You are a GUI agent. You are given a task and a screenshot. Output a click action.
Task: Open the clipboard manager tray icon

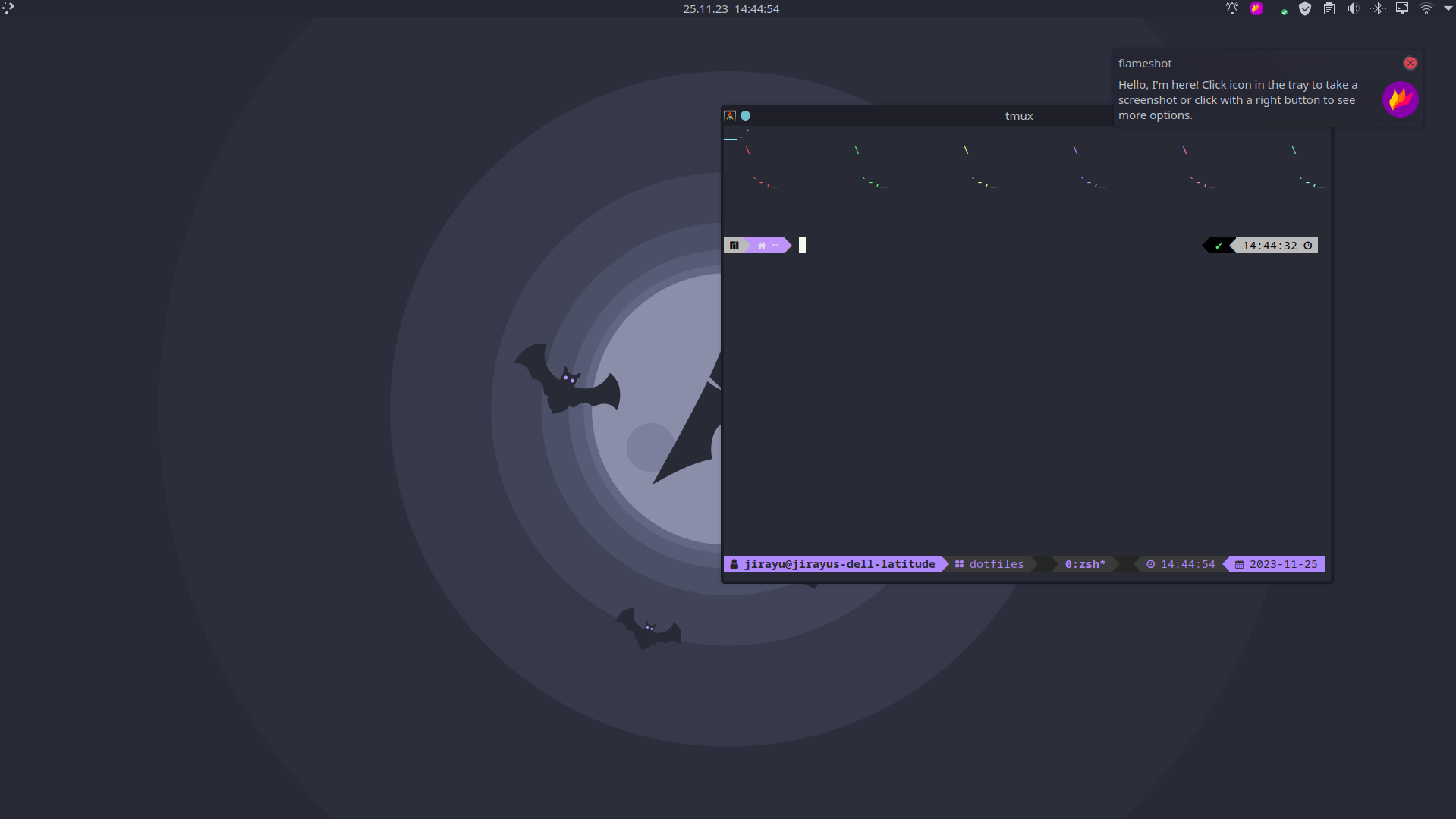(x=1329, y=9)
